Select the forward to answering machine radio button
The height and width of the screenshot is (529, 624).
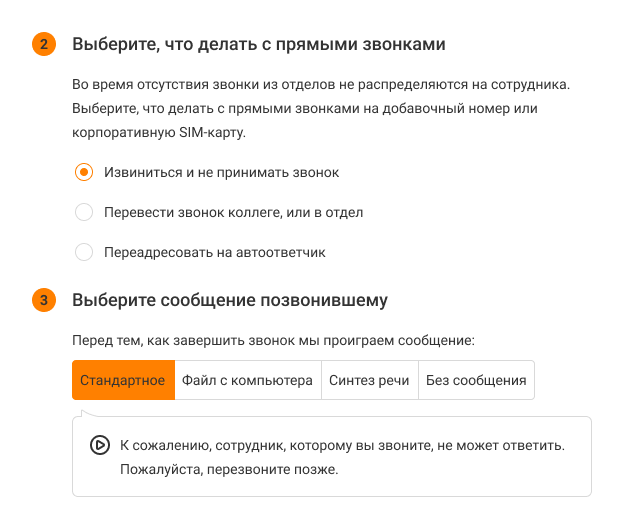(85, 252)
